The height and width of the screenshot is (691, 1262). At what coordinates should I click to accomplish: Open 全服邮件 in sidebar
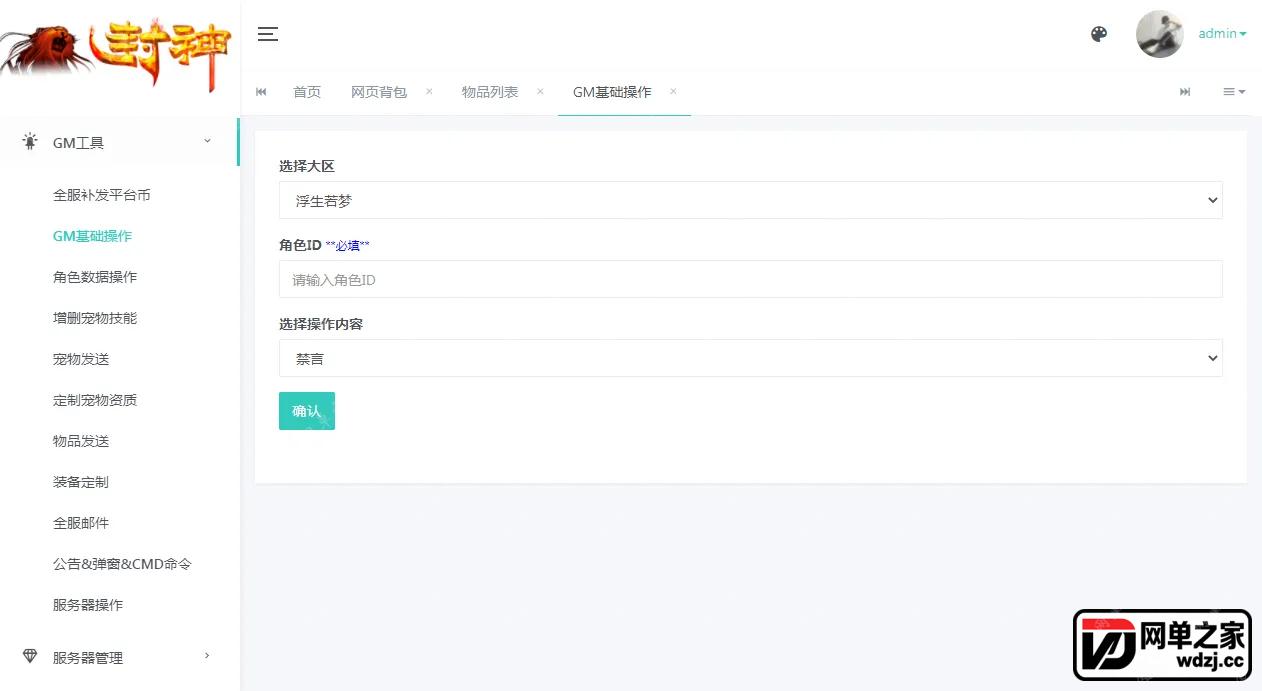81,523
